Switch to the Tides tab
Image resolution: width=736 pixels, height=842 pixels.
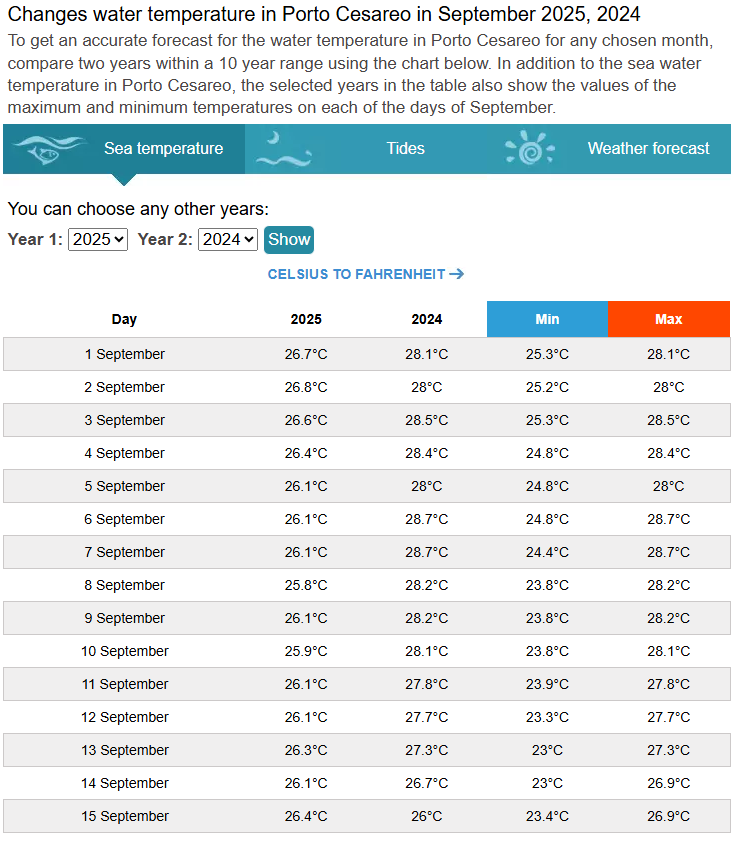tap(405, 149)
